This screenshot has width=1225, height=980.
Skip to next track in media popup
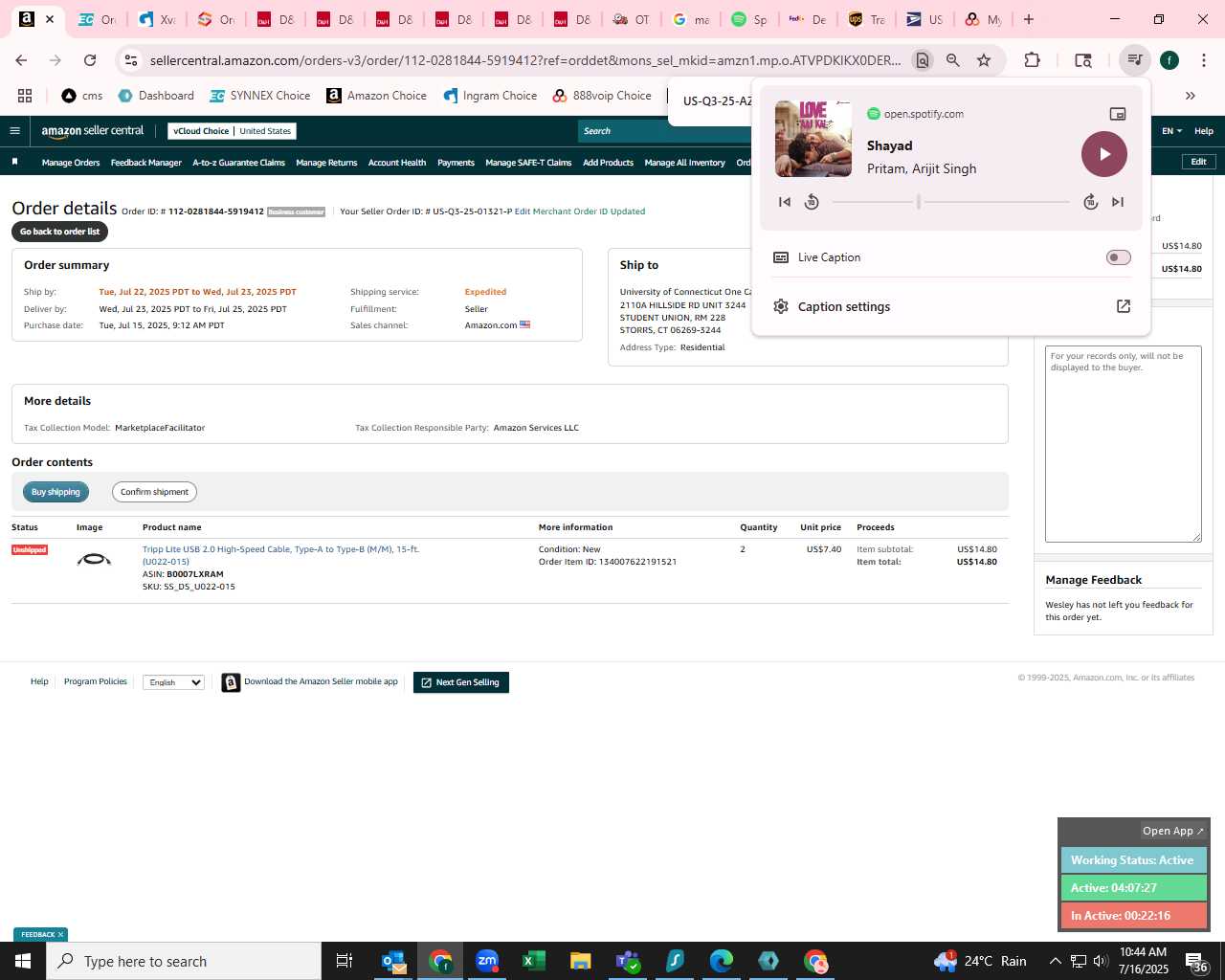[x=1118, y=202]
